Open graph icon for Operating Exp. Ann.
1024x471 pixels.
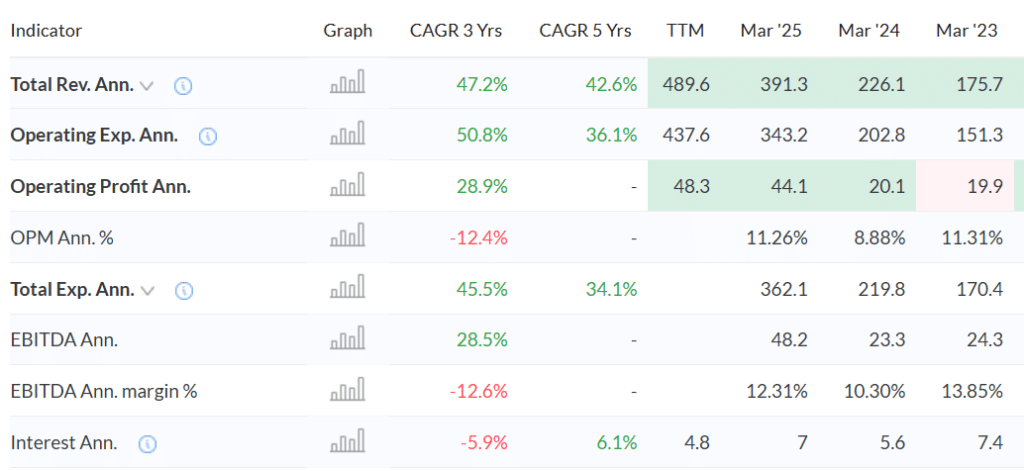coord(348,135)
